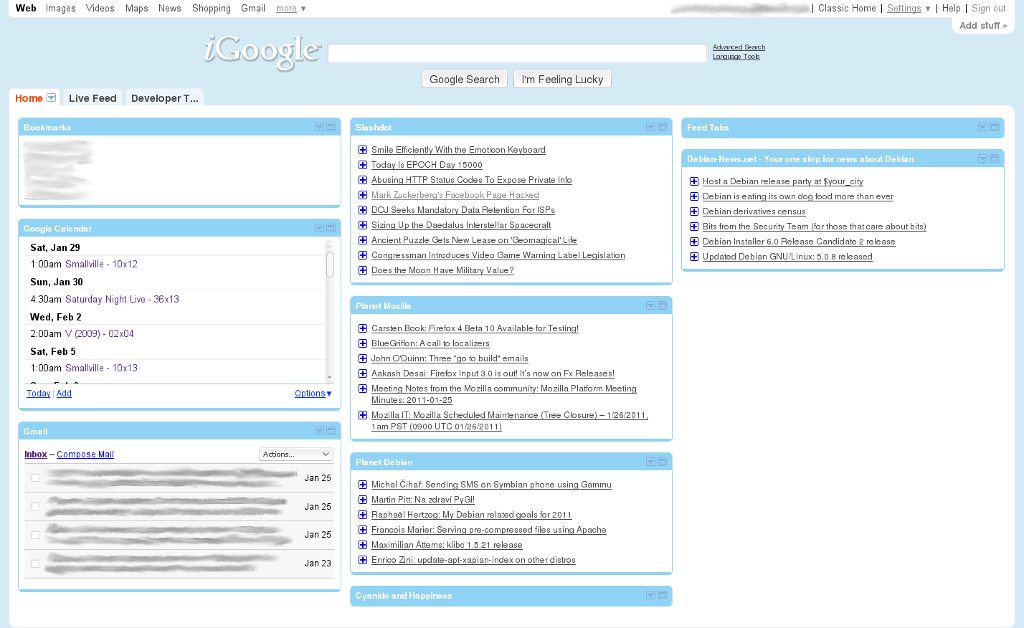Open the Classic Home link
Image resolution: width=1024 pixels, height=628 pixels.
pos(847,8)
